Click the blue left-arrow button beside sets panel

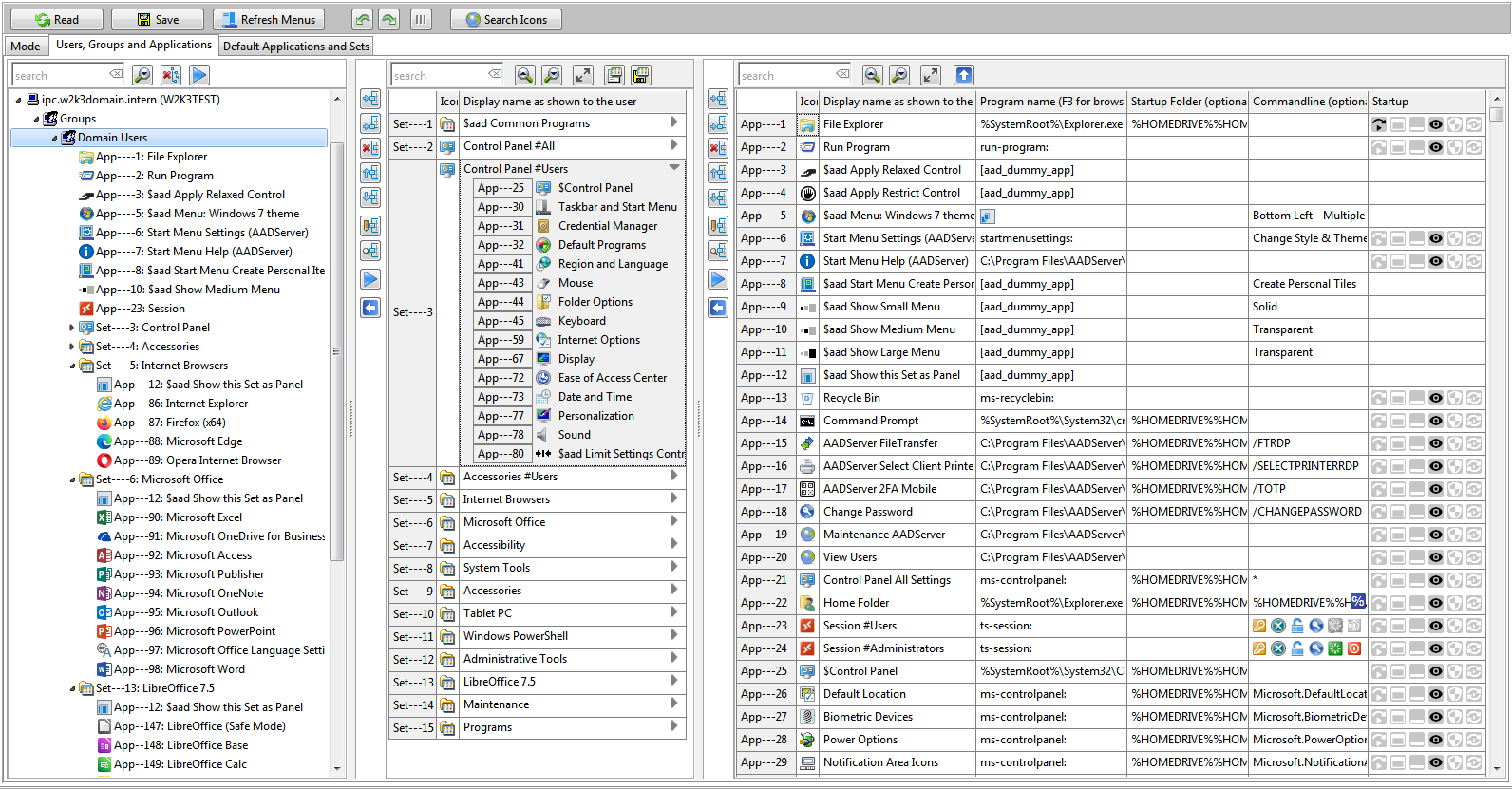point(370,308)
